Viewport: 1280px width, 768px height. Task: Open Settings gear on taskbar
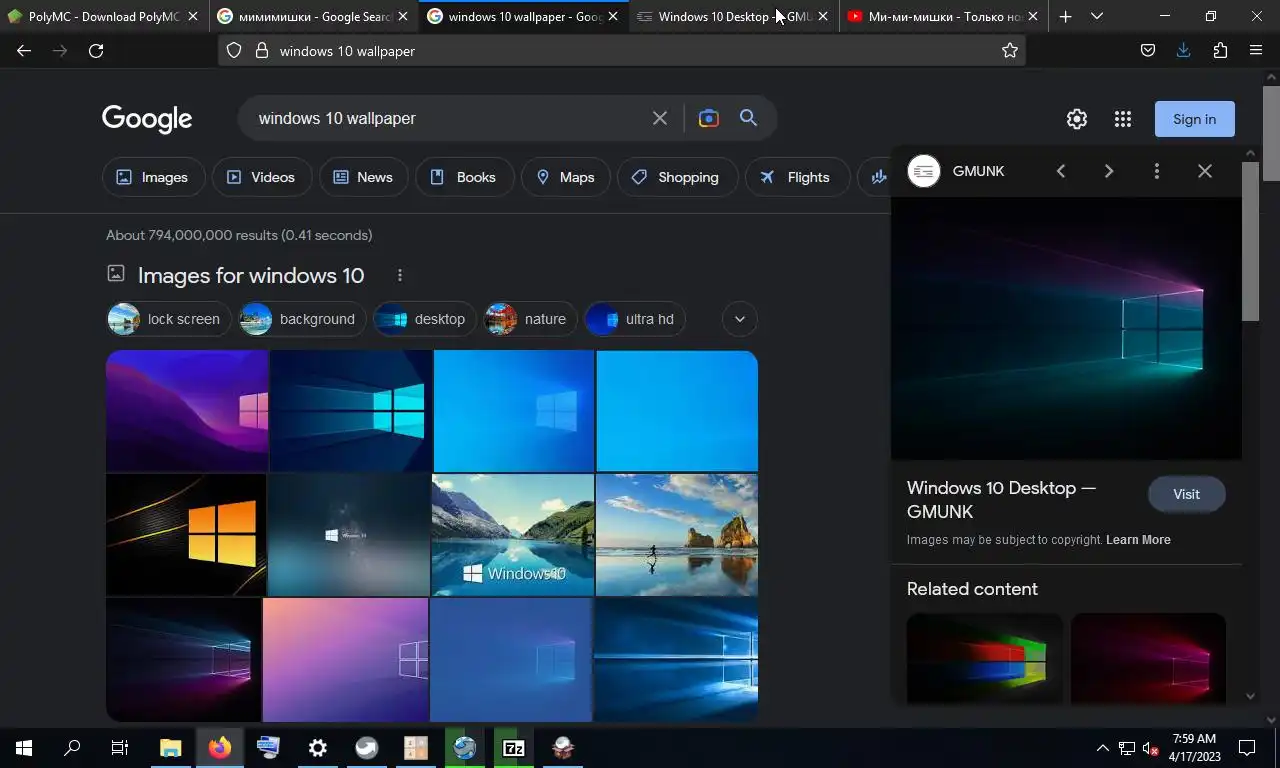point(318,748)
